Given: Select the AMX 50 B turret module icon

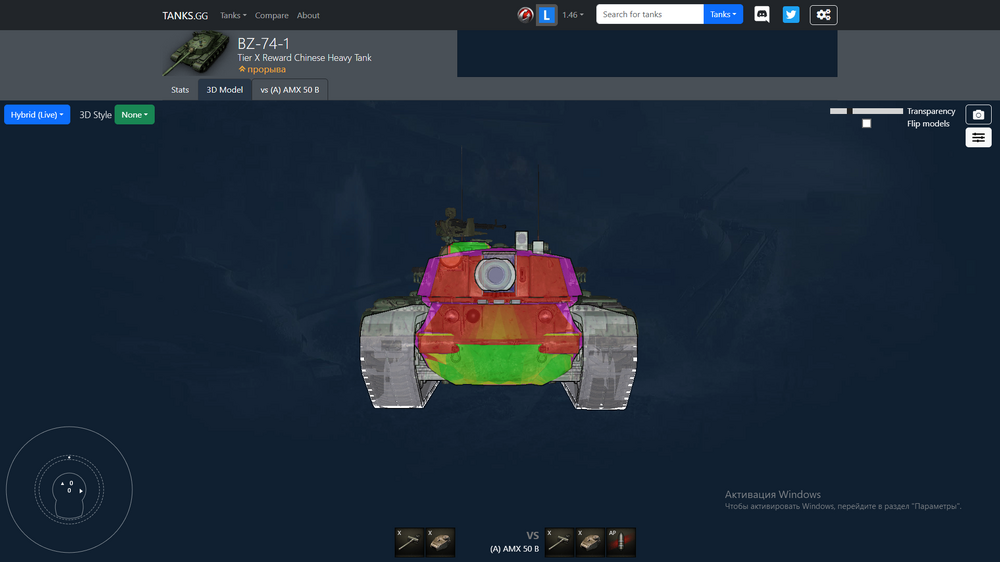Looking at the screenshot, I should point(590,542).
